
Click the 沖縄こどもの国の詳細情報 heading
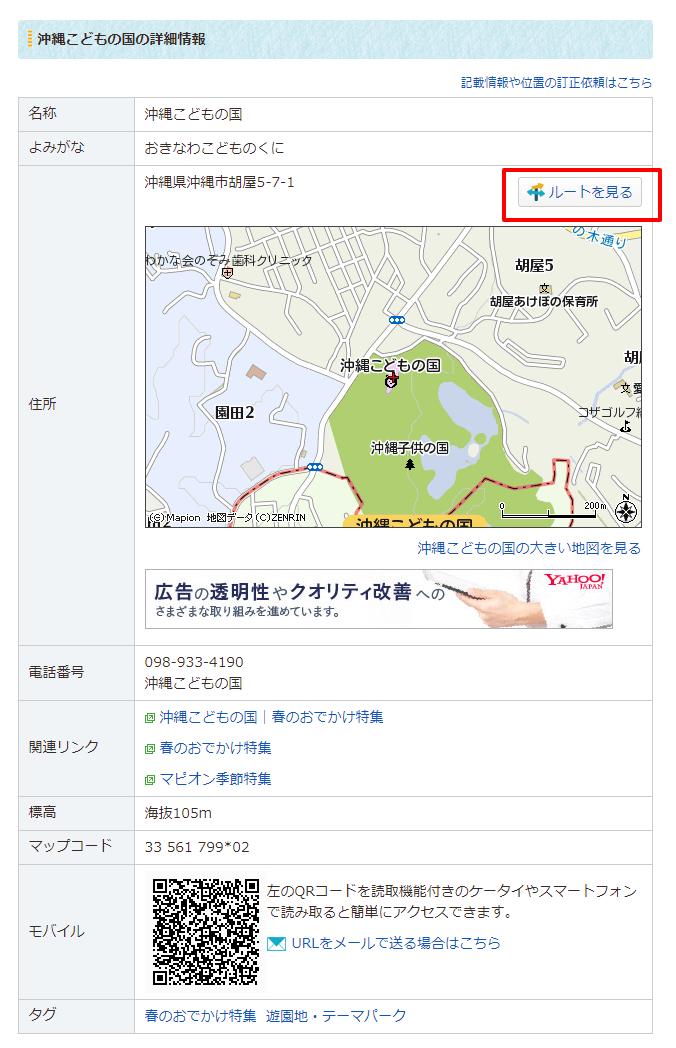click(x=122, y=39)
